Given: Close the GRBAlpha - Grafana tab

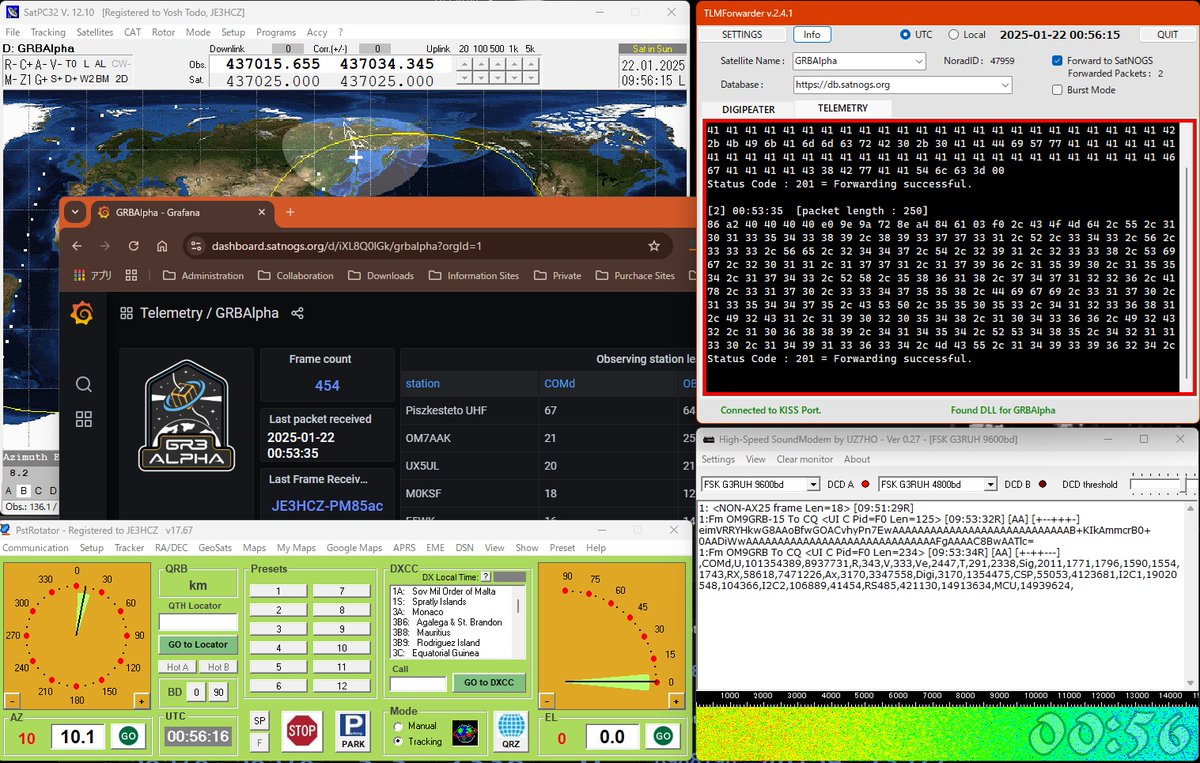Looking at the screenshot, I should pos(262,212).
